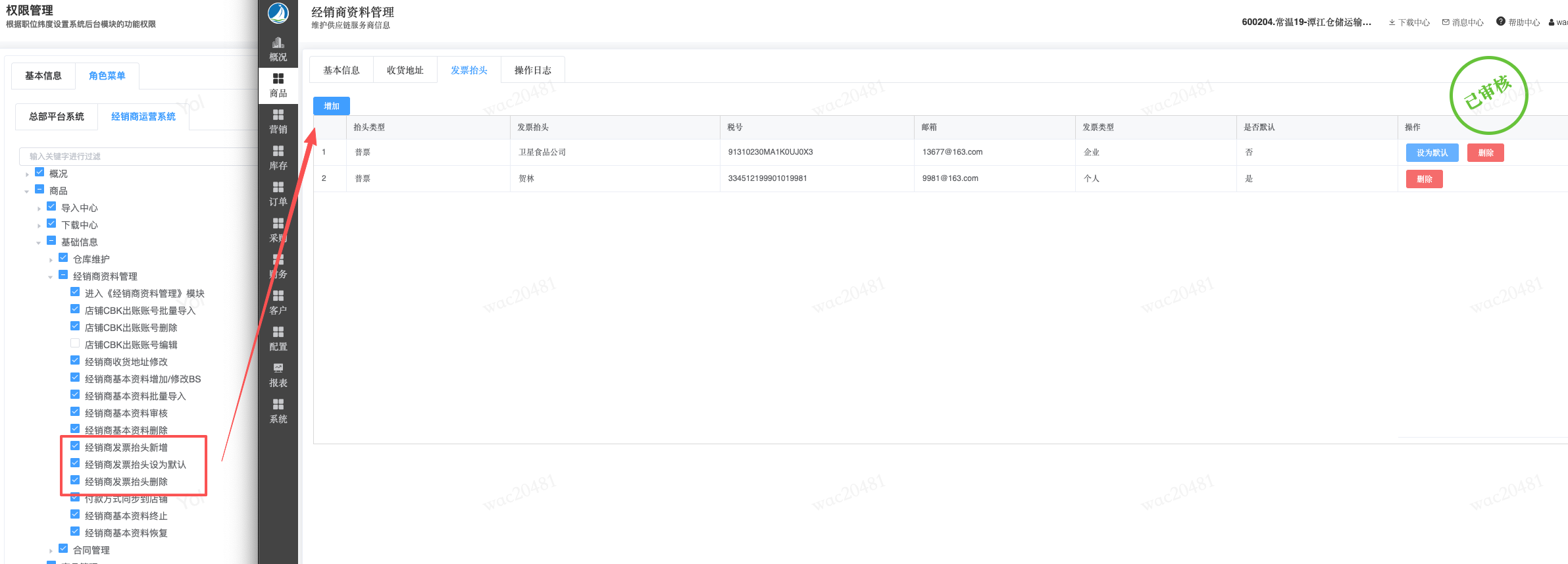Uncheck 经销商收货地址修改 permission
Viewport: 1568px width, 564px height.
[x=75, y=361]
